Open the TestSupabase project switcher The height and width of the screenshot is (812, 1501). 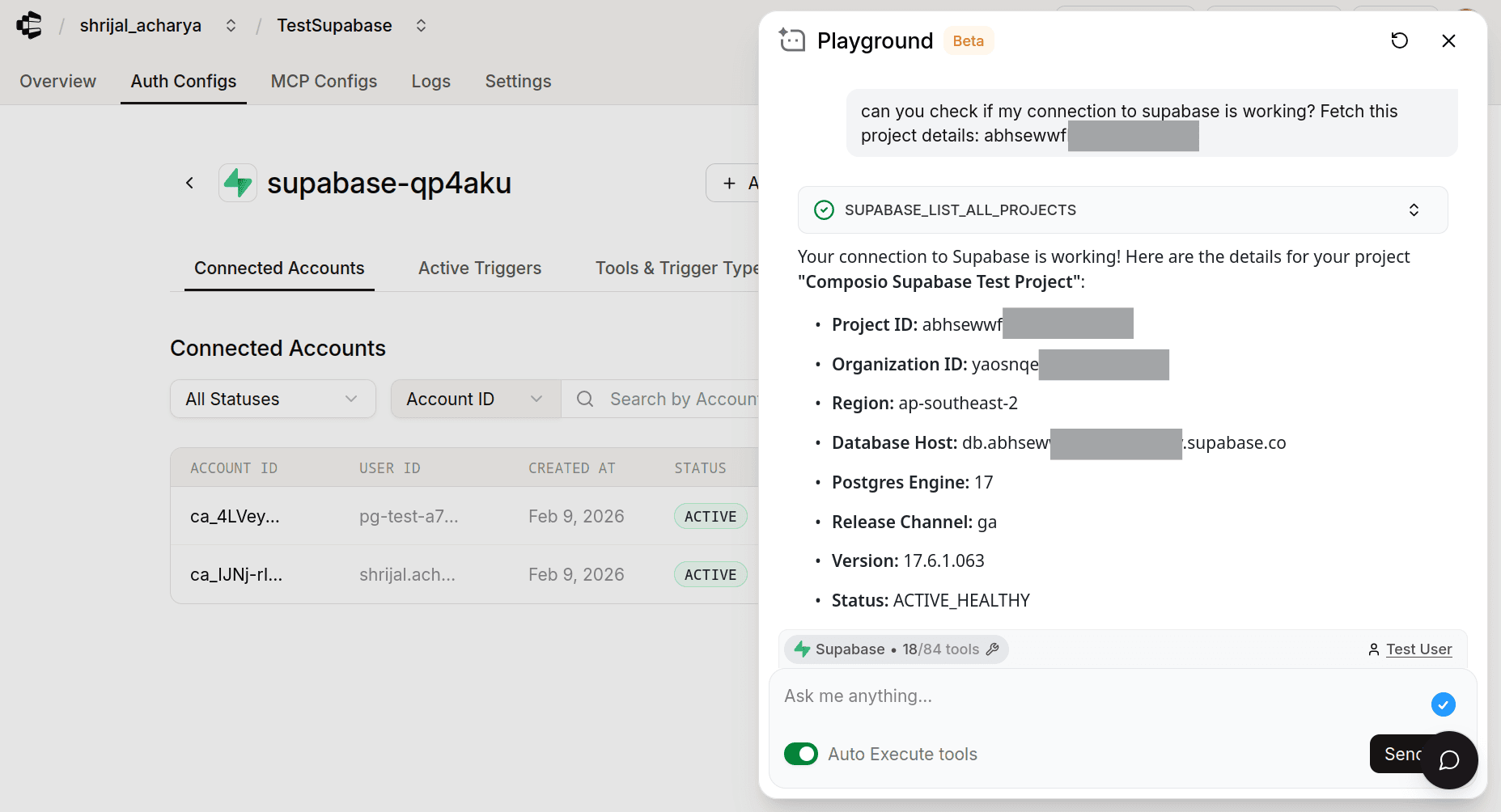pyautogui.click(x=421, y=26)
